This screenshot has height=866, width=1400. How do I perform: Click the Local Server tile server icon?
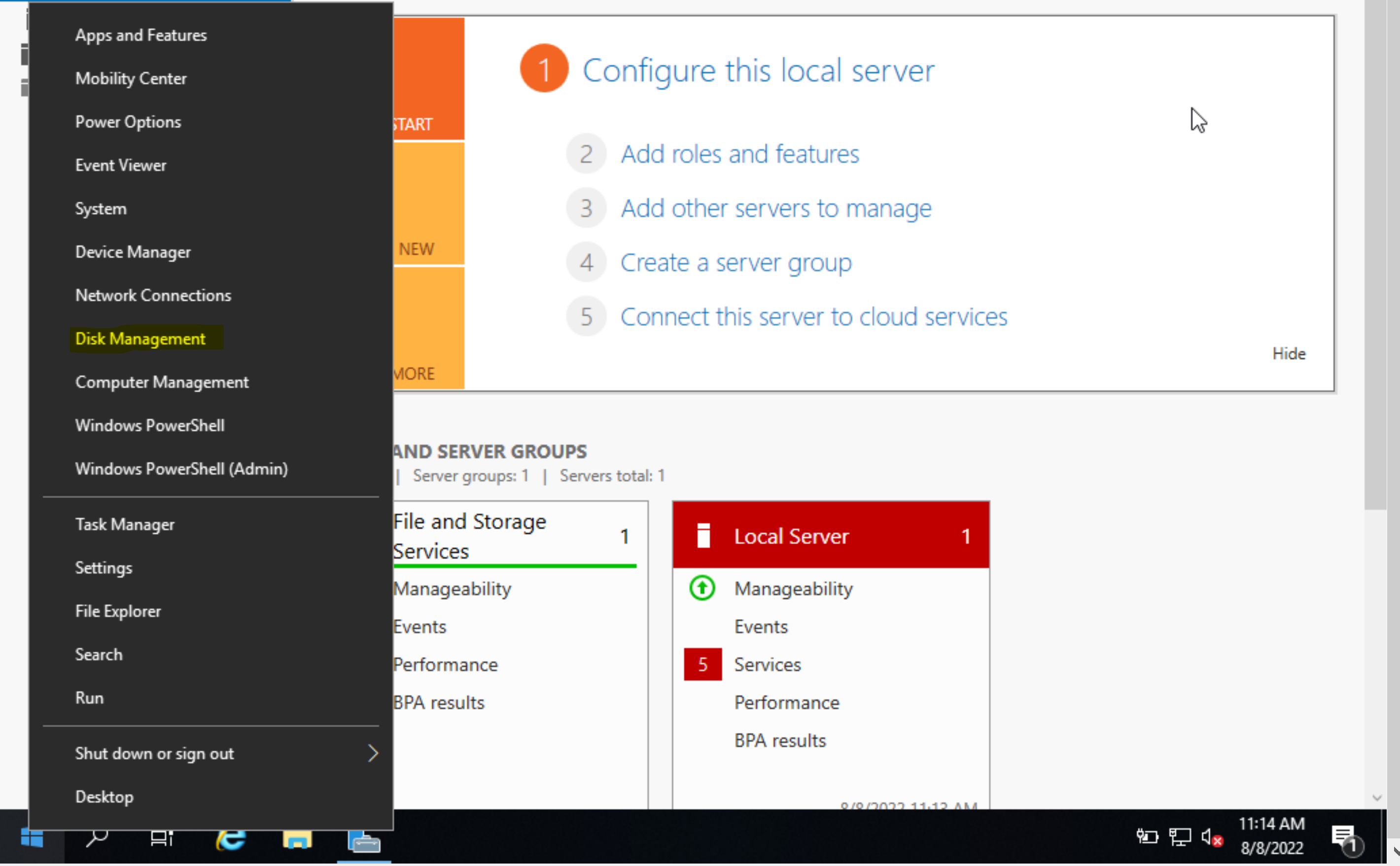point(703,536)
